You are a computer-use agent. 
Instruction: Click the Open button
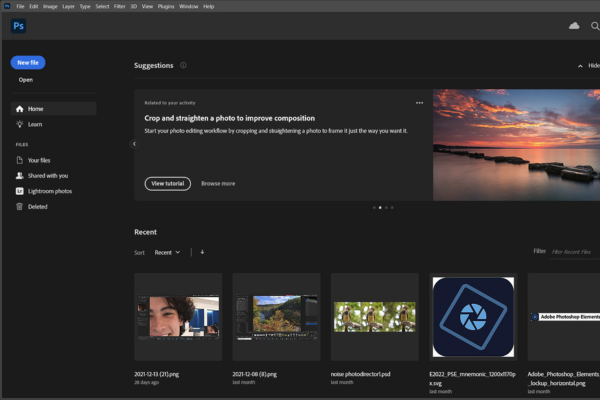pyautogui.click(x=26, y=80)
